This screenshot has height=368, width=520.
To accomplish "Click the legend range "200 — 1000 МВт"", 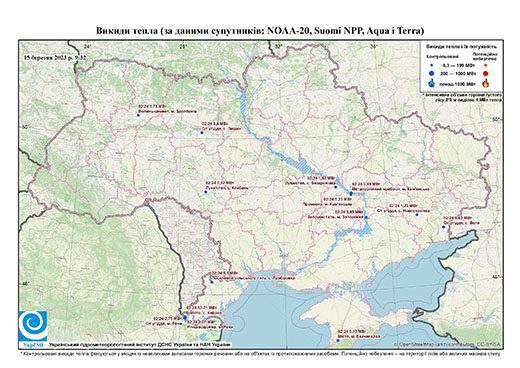I will point(457,73).
